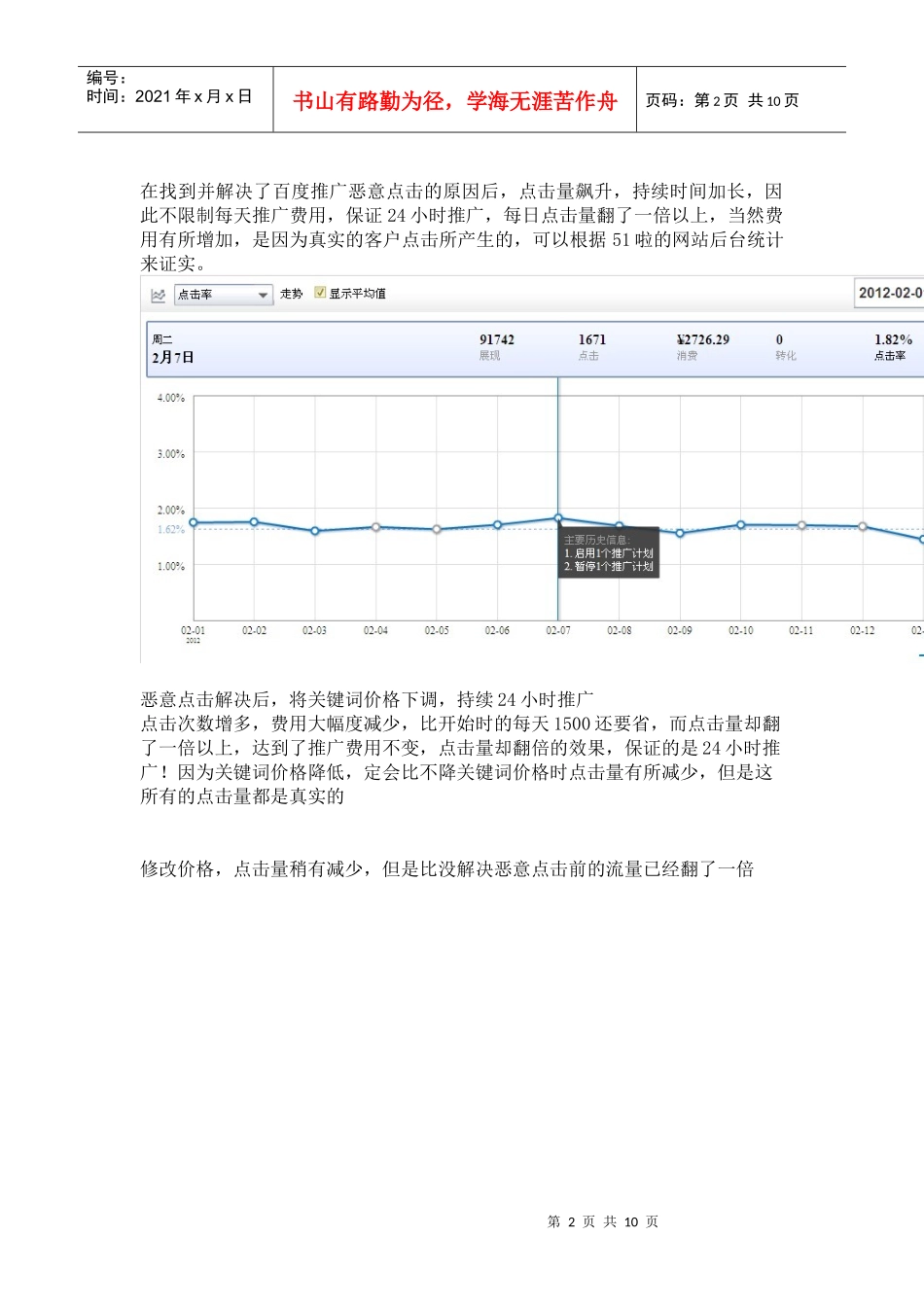Click the 主要历史信息 tooltip box
Viewport: 924px width, 1307px height.
pyautogui.click(x=609, y=553)
